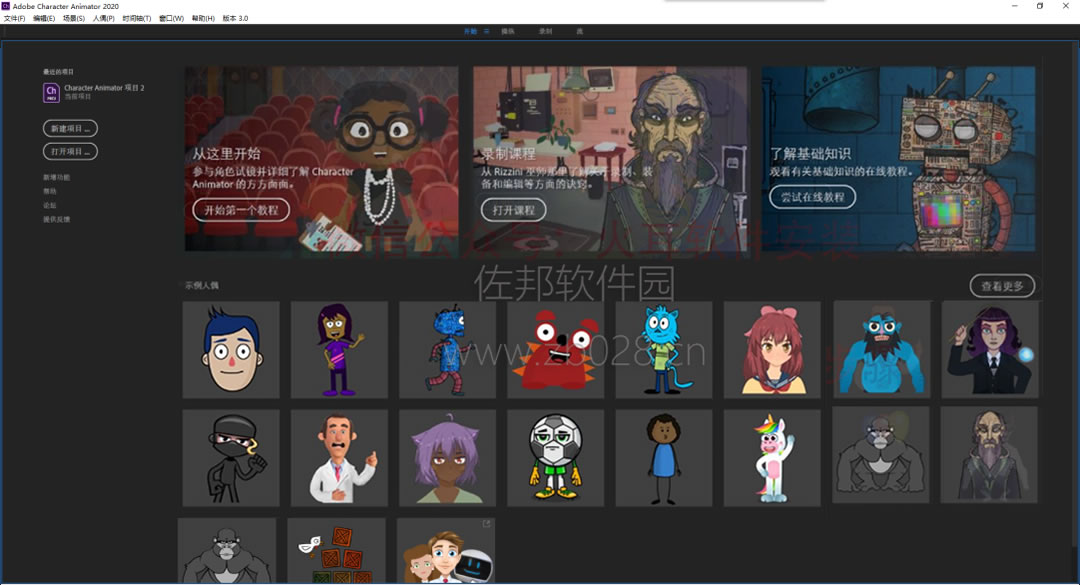Switch to the 录制 workspace tab
This screenshot has width=1080, height=585.
545,32
